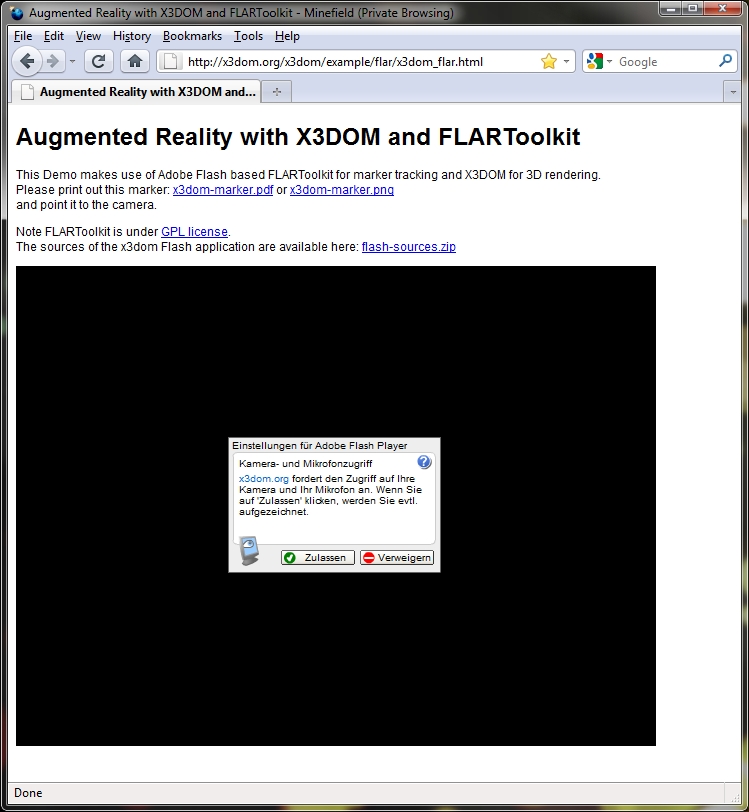This screenshot has width=749, height=812.
Task: Open the address bar history dropdown
Action: click(566, 62)
